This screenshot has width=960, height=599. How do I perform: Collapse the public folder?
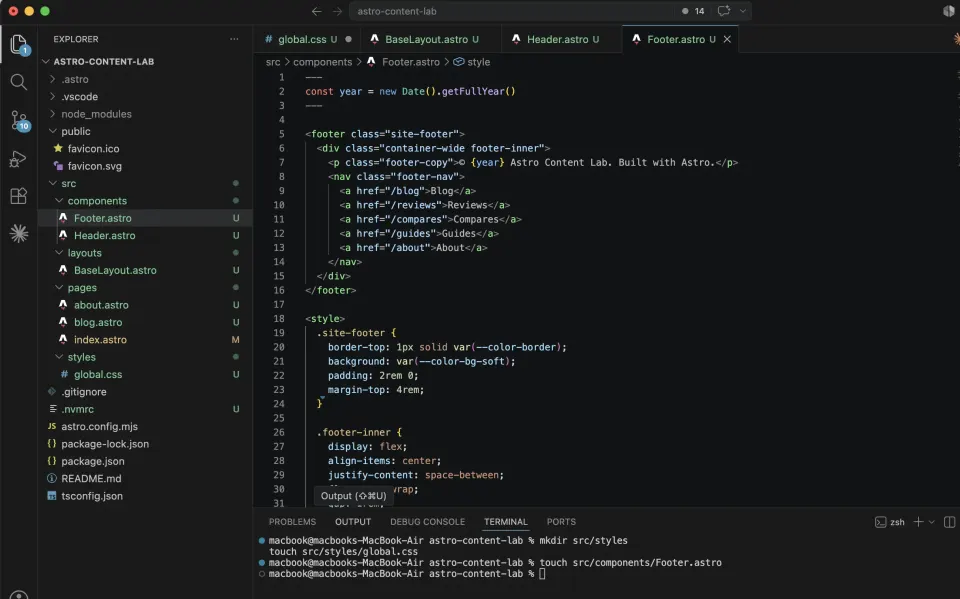click(53, 131)
